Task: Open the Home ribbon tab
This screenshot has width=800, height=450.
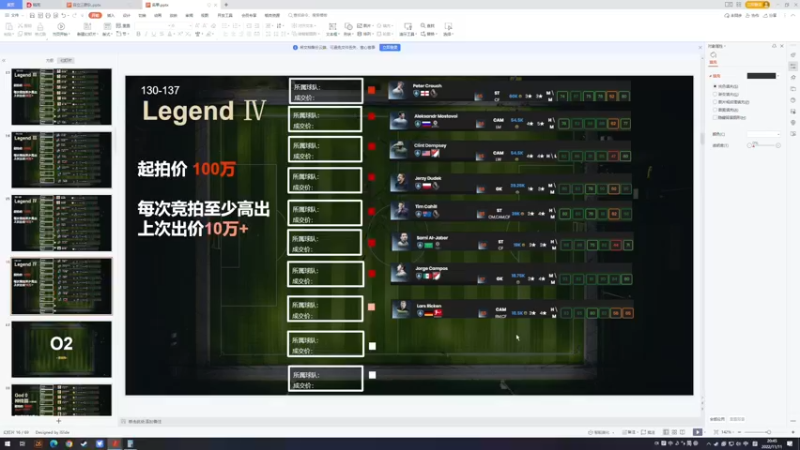Action: (x=95, y=15)
